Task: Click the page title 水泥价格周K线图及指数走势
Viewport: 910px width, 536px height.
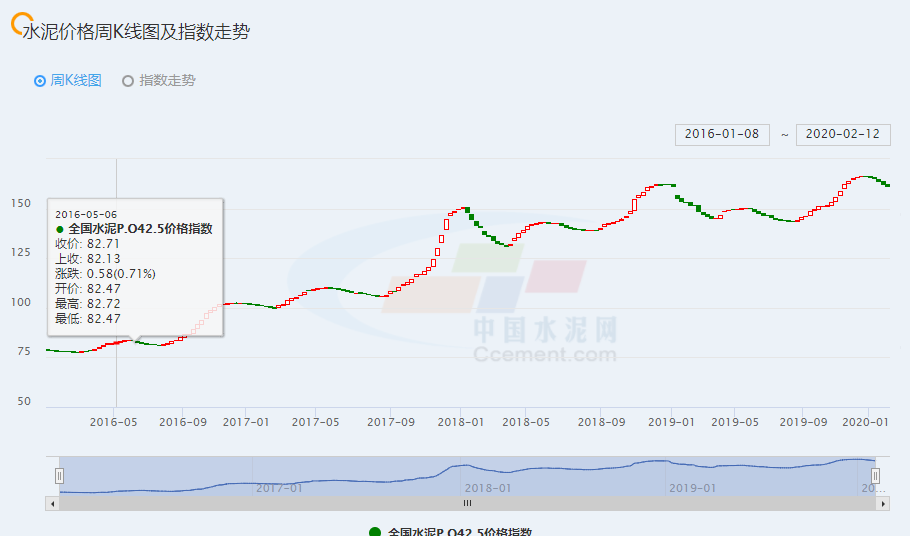Action: (136, 32)
